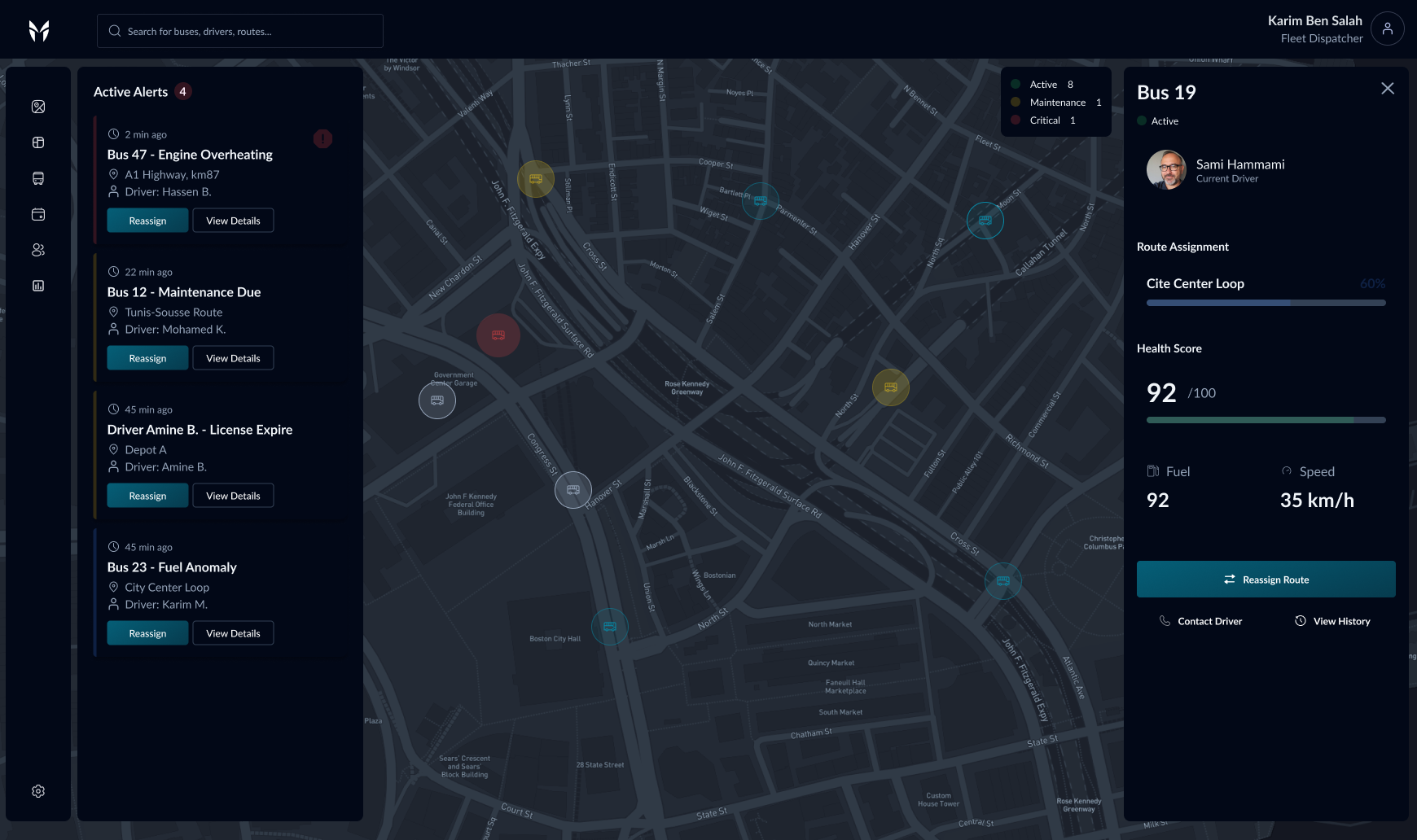Click the Health Score progress bar

[x=1266, y=420]
